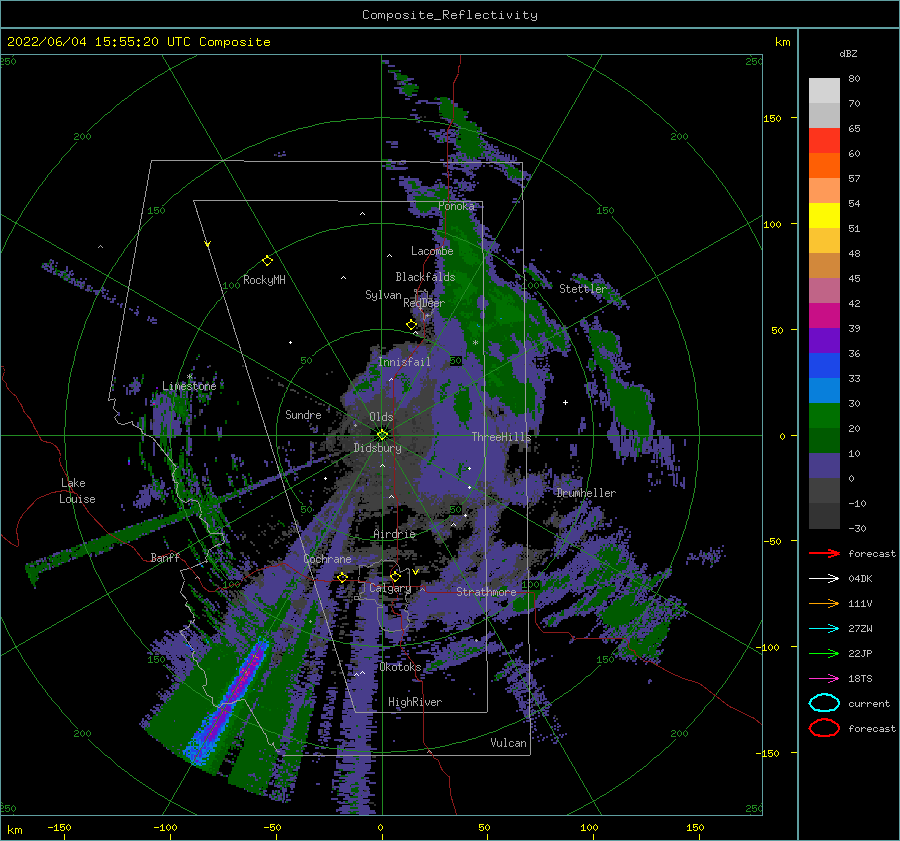The width and height of the screenshot is (900, 841).
Task: Click the Sylvan label
Action: coord(383,296)
